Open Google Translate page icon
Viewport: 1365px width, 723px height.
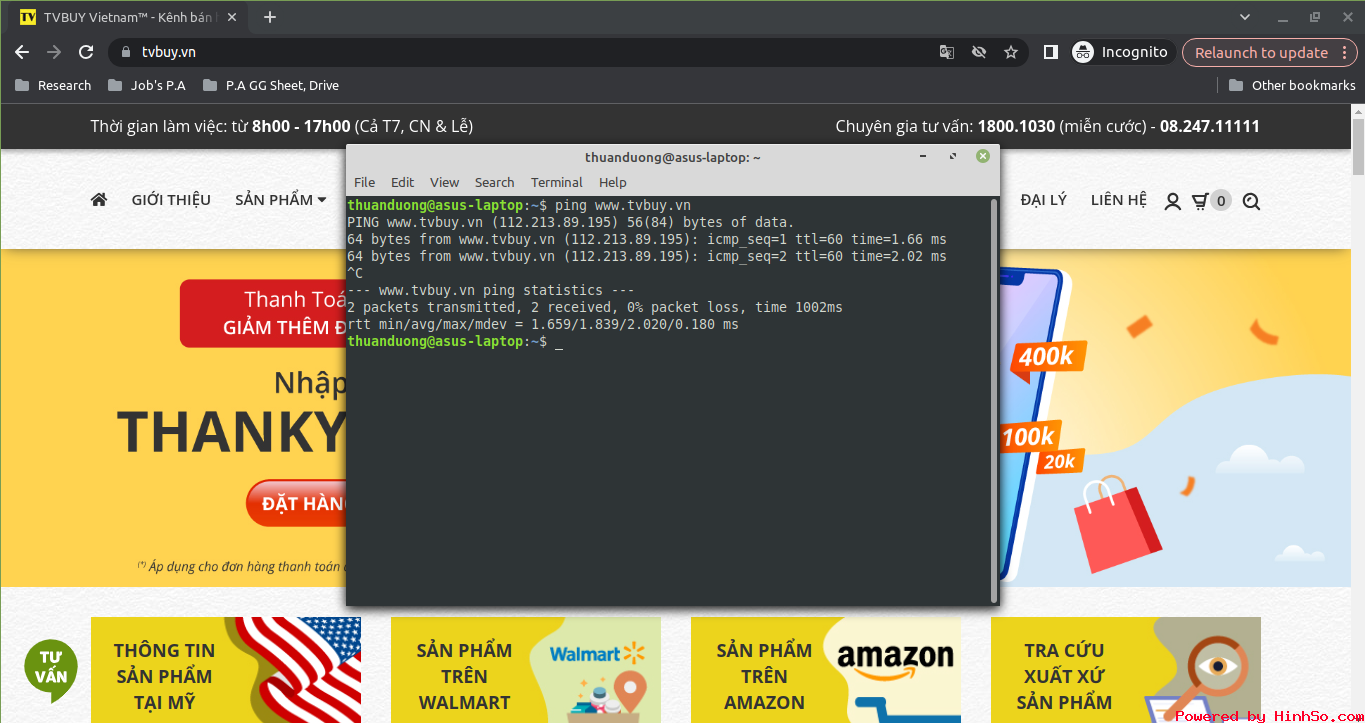point(946,52)
